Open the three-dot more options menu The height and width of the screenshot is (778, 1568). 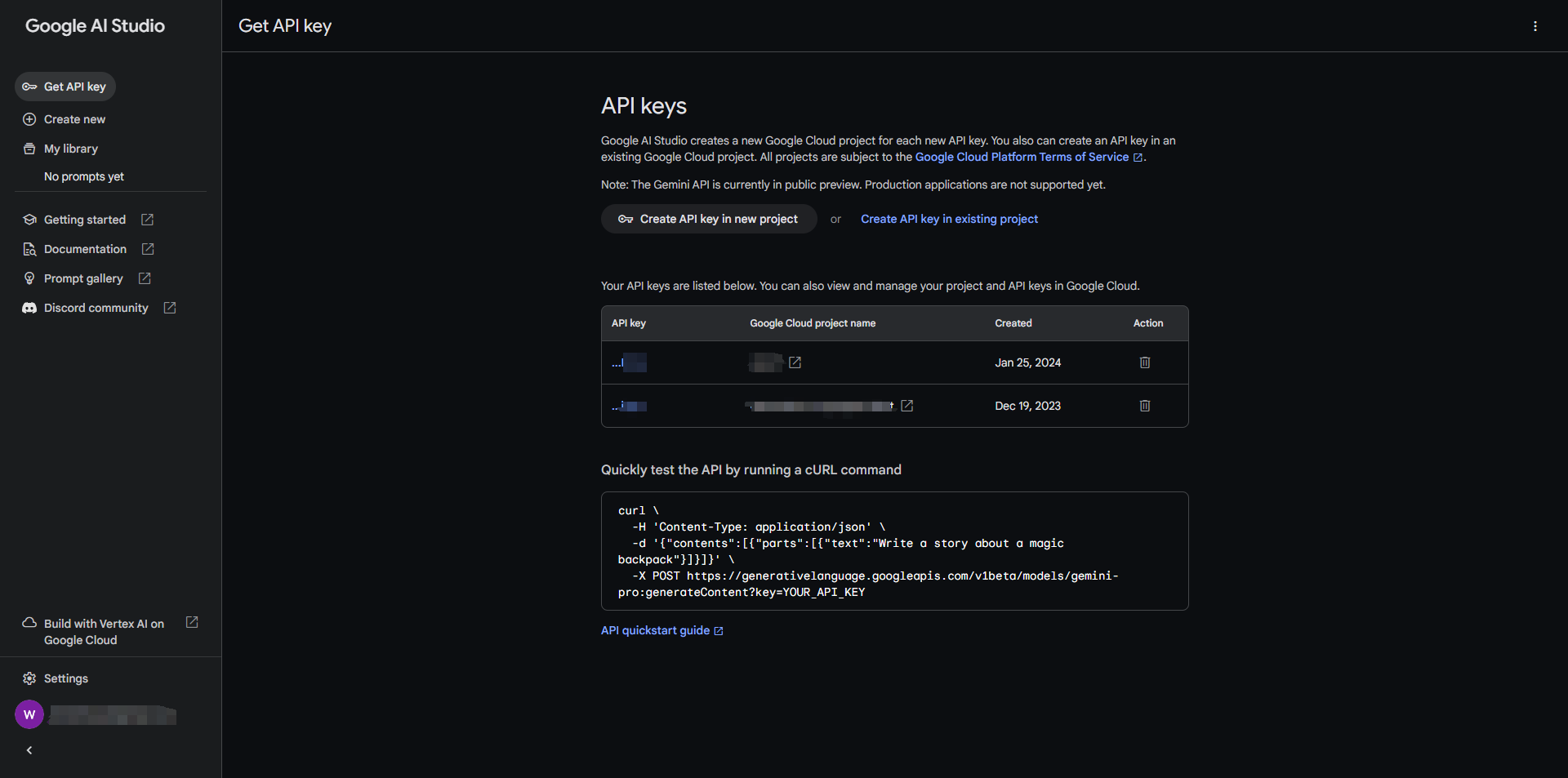point(1535,26)
